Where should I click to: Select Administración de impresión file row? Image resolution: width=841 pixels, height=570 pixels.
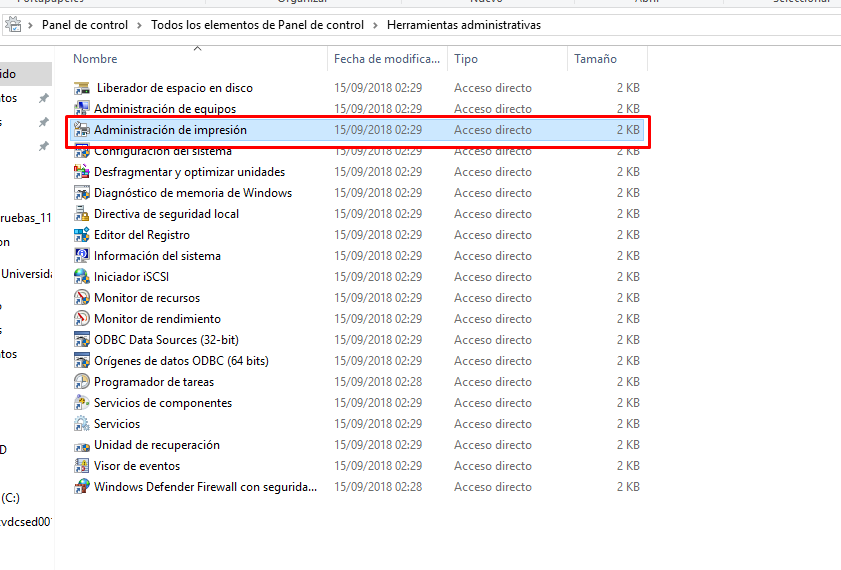pyautogui.click(x=170, y=130)
